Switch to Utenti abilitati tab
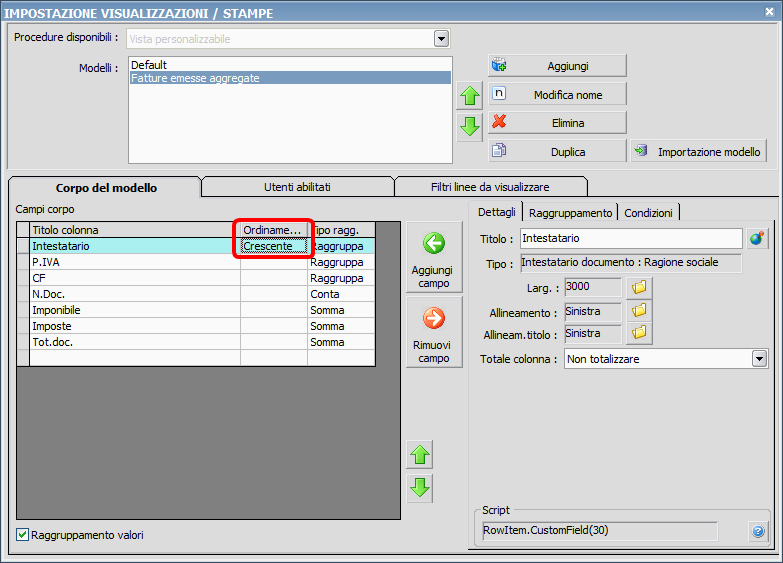Image resolution: width=783 pixels, height=563 pixels. click(x=297, y=187)
